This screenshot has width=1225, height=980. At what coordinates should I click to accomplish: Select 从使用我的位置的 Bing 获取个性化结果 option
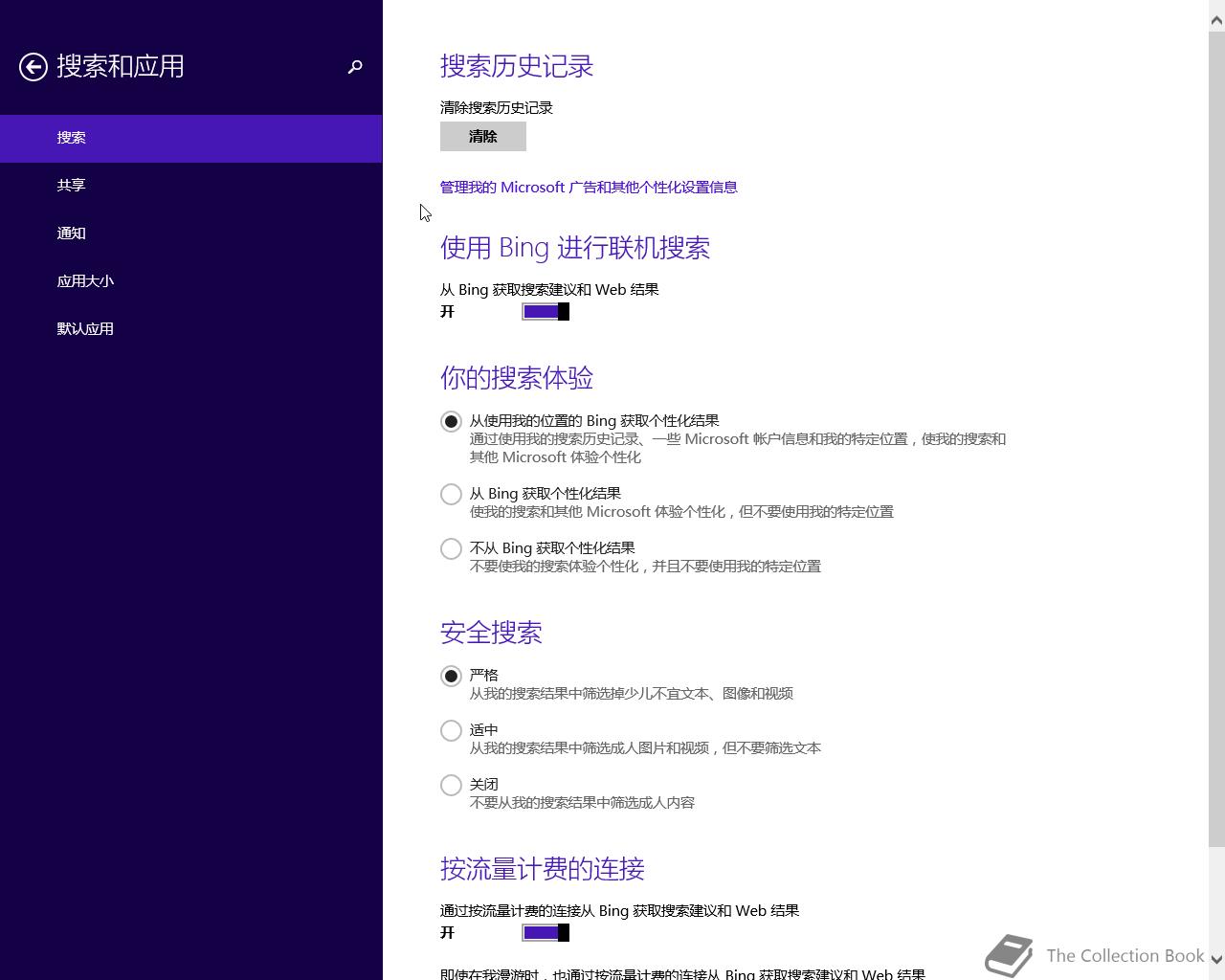(x=451, y=422)
